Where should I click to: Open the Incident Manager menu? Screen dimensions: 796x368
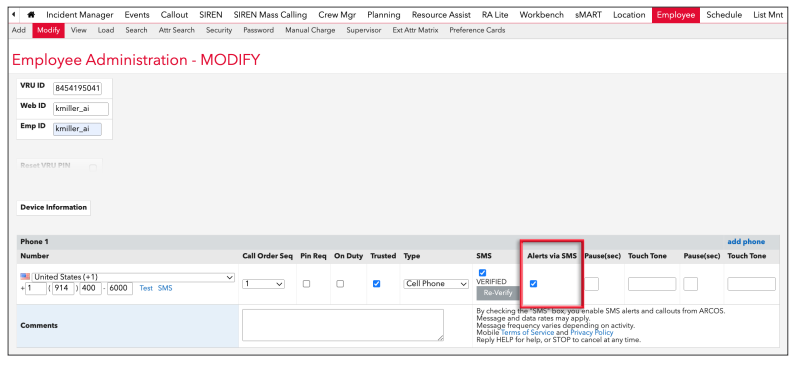[80, 15]
